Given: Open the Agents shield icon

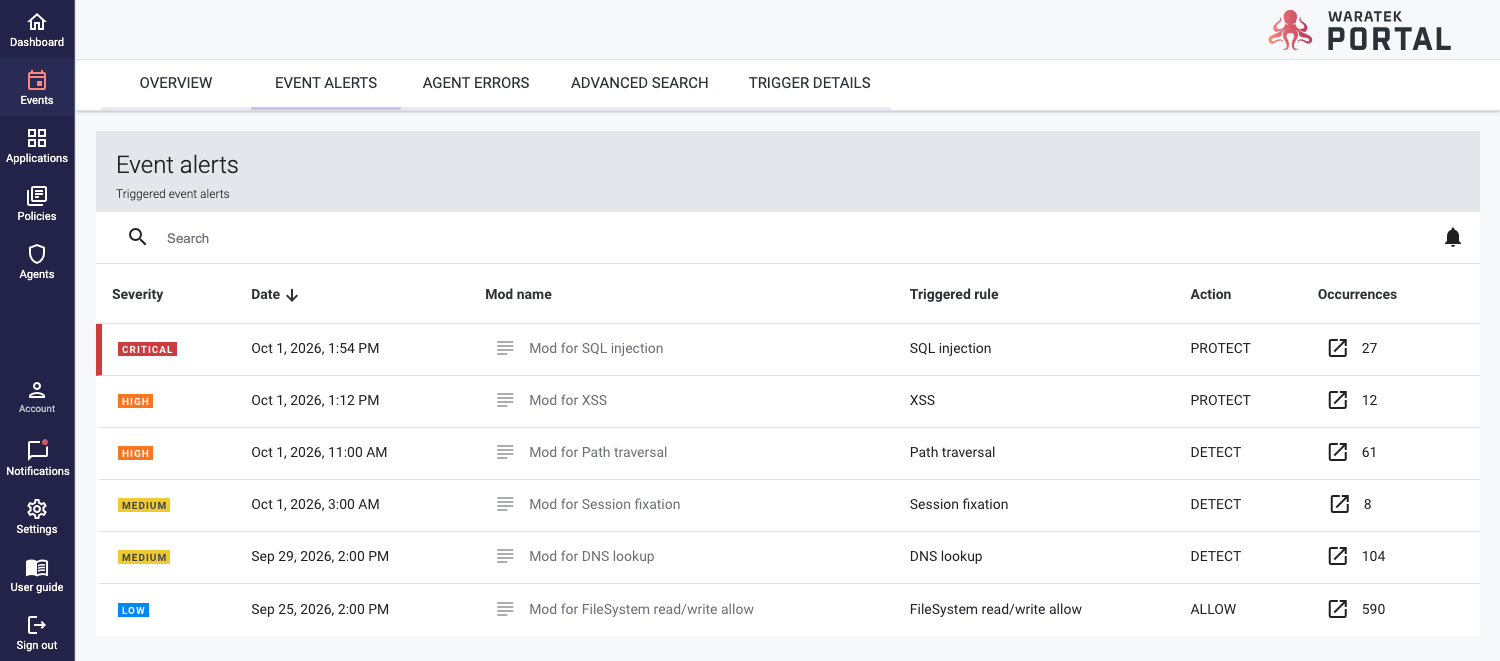Looking at the screenshot, I should (x=37, y=254).
